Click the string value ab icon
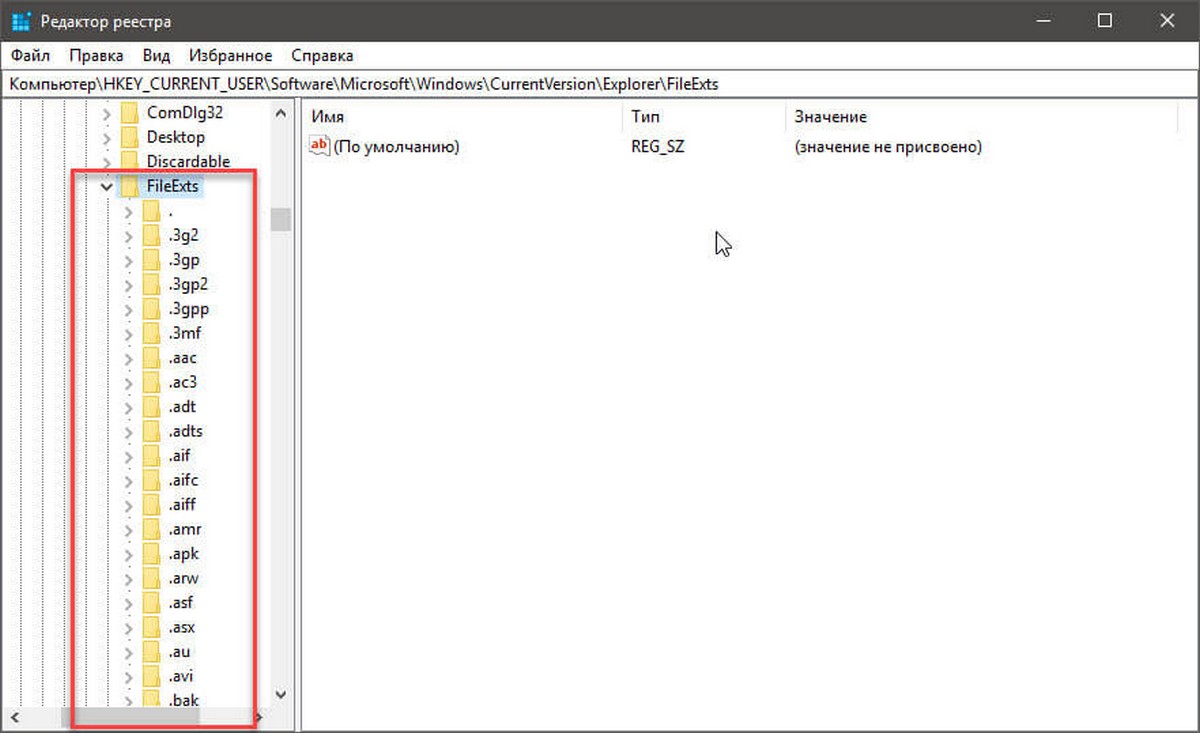 click(x=319, y=147)
